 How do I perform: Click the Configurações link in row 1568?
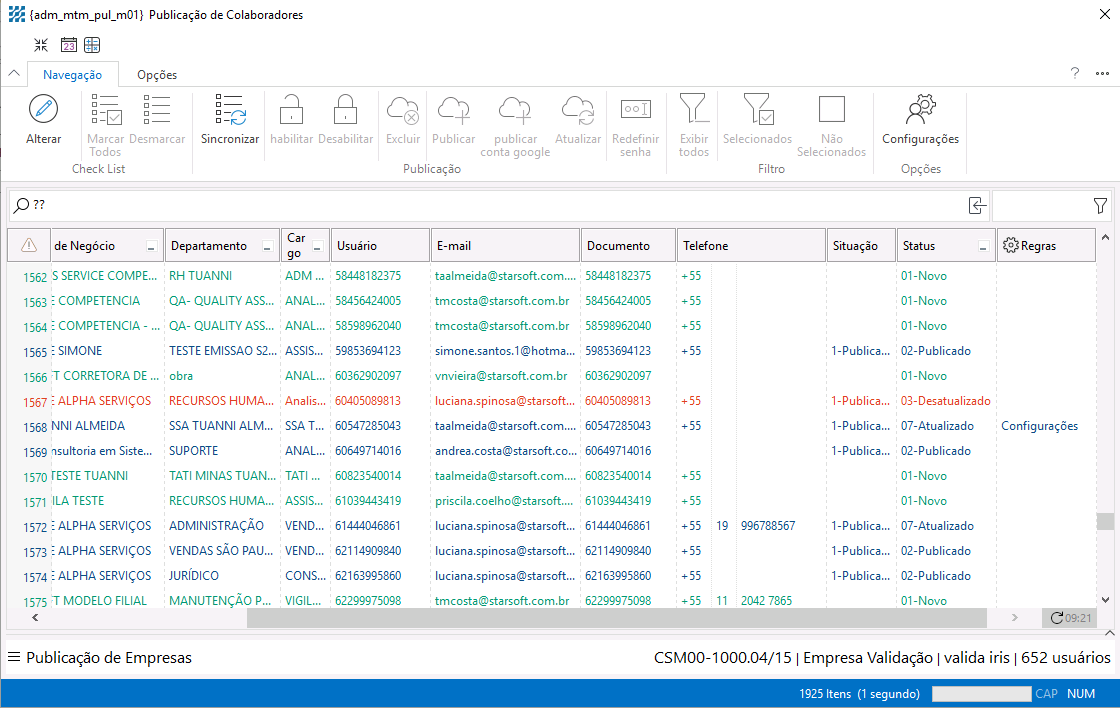(x=1039, y=426)
